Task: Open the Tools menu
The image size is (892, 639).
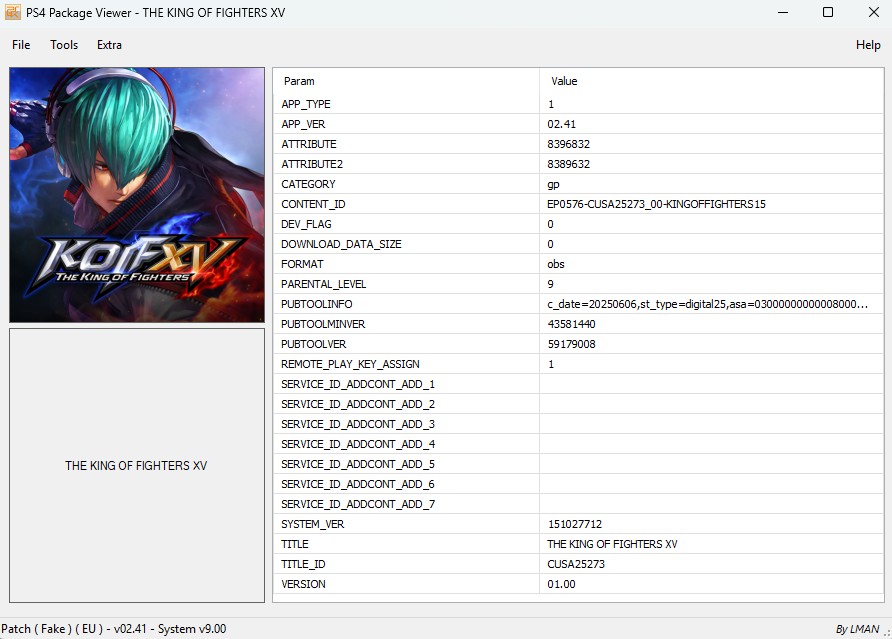Action: 64,45
